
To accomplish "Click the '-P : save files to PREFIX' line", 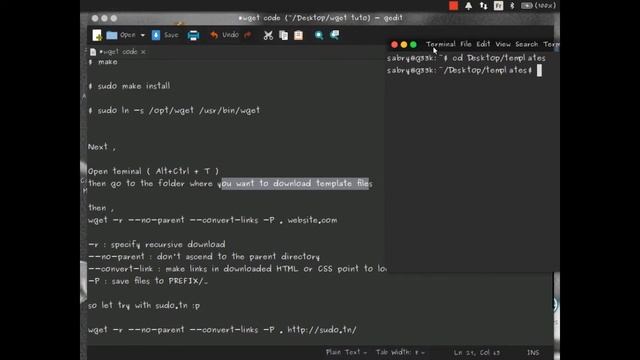I will click(x=148, y=281).
